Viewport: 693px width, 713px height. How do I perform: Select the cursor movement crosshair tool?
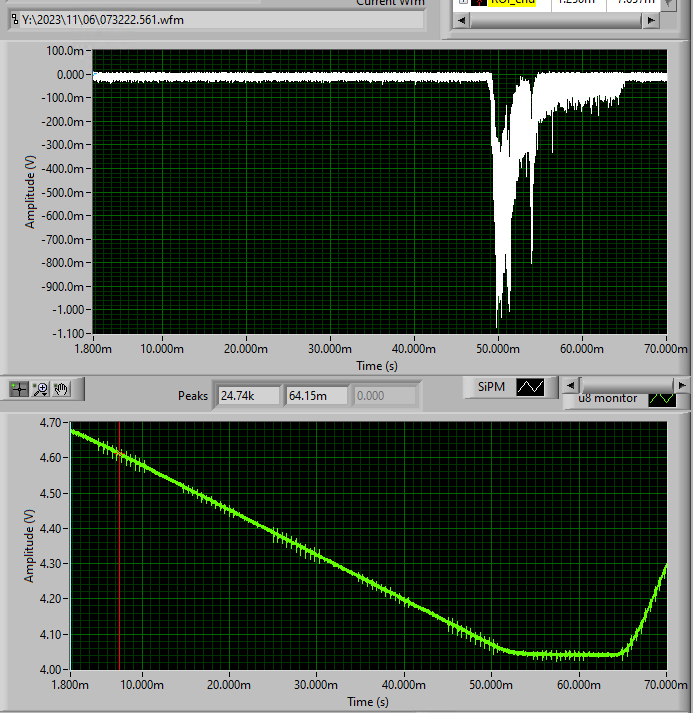(x=19, y=389)
